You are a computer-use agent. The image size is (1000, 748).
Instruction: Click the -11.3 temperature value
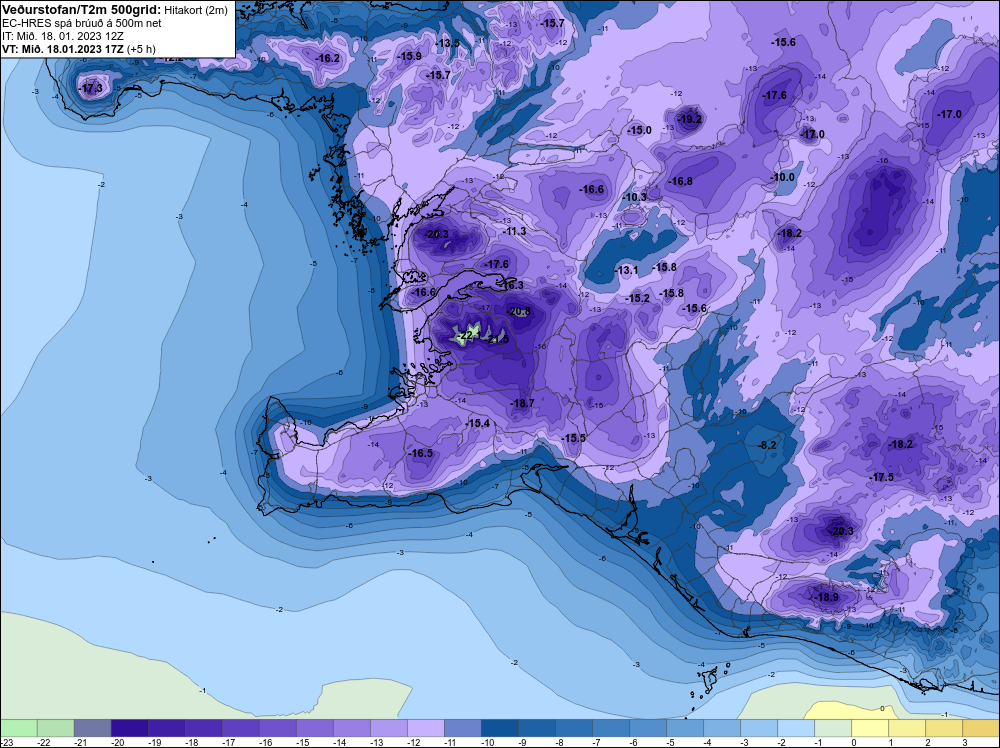pyautogui.click(x=515, y=231)
